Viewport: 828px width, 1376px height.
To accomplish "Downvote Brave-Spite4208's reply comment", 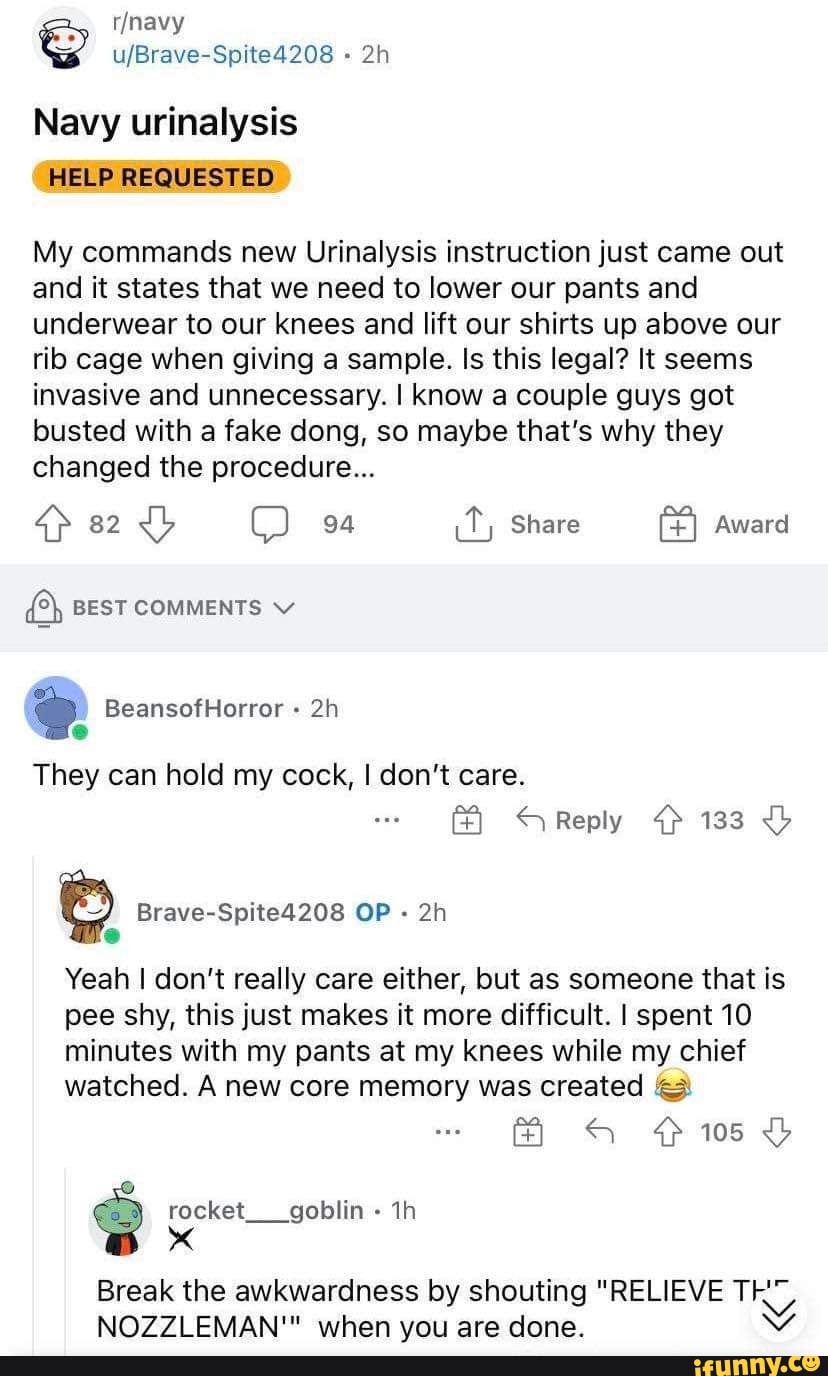I will coord(776,1132).
